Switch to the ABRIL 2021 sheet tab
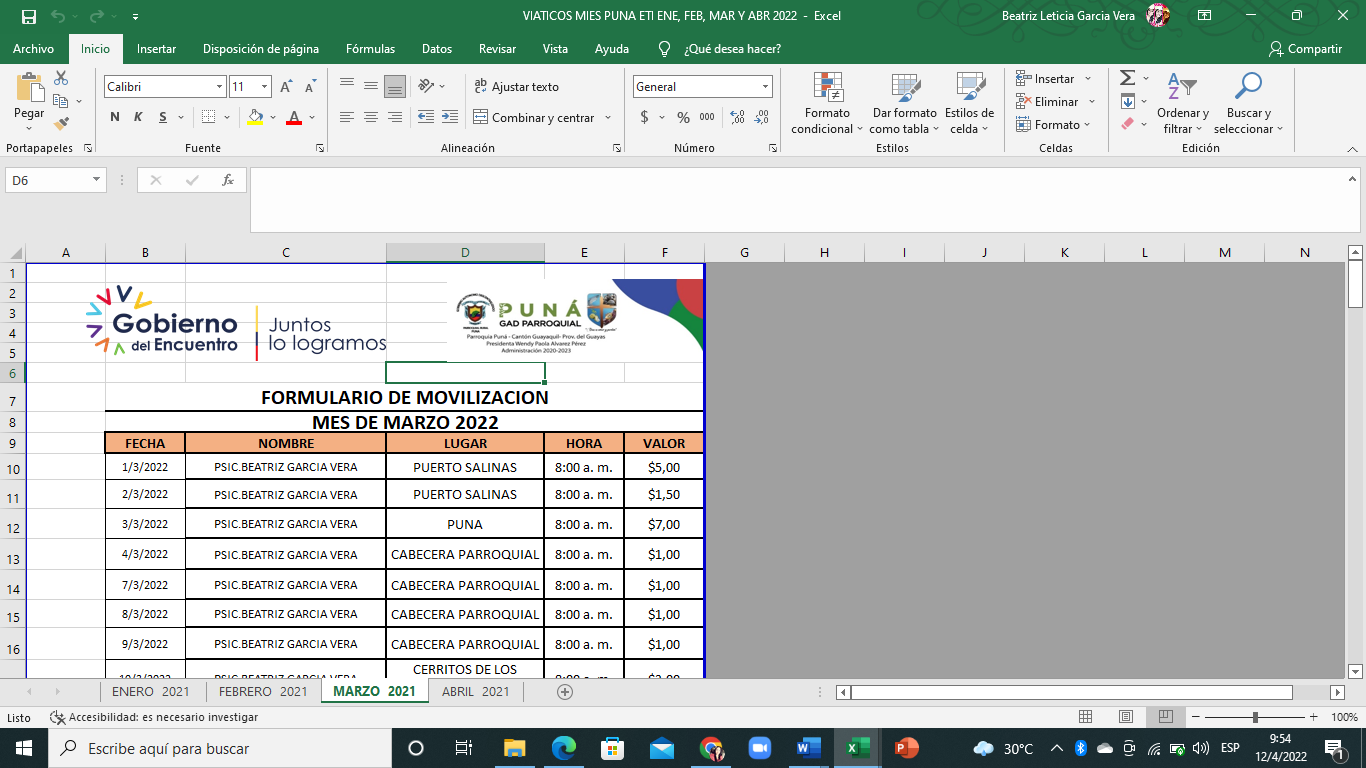This screenshot has height=768, width=1366. 475,691
